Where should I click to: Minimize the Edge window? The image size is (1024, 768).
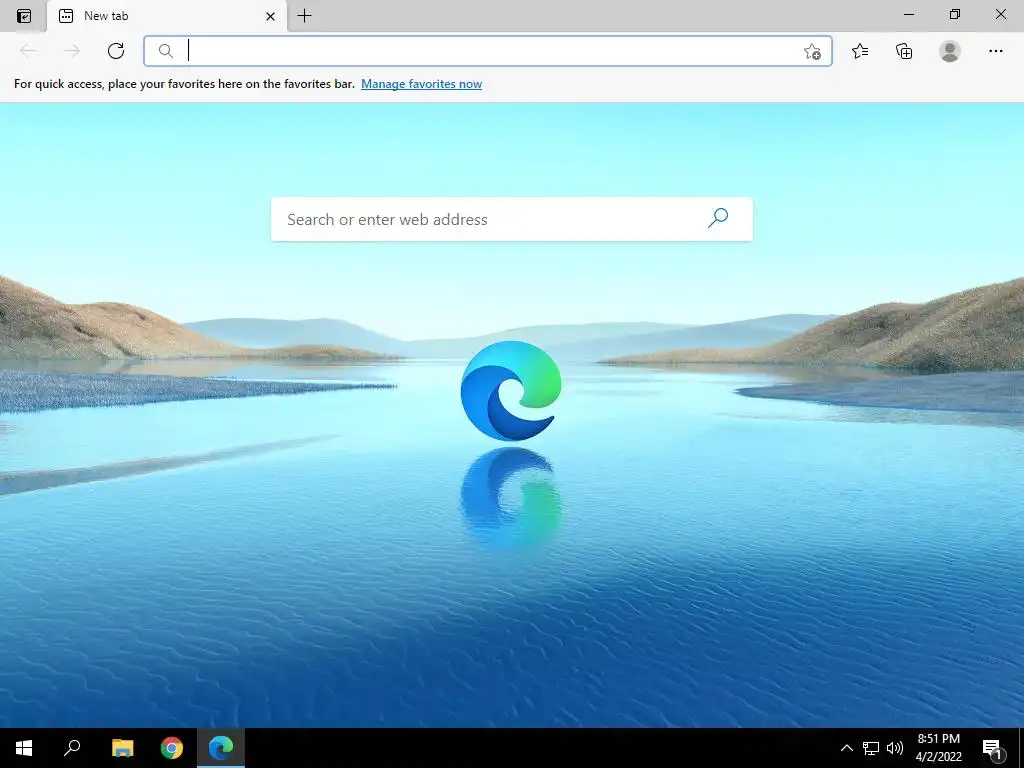(908, 14)
